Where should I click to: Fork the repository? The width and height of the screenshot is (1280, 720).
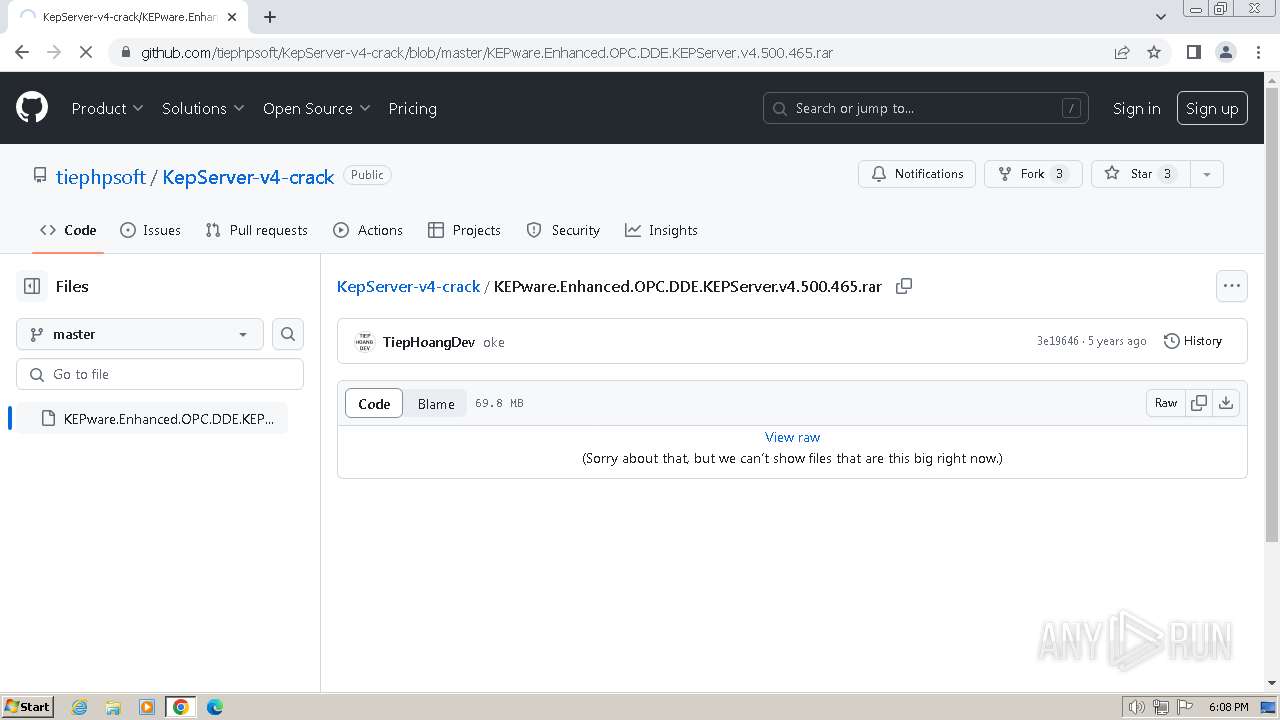(1033, 174)
